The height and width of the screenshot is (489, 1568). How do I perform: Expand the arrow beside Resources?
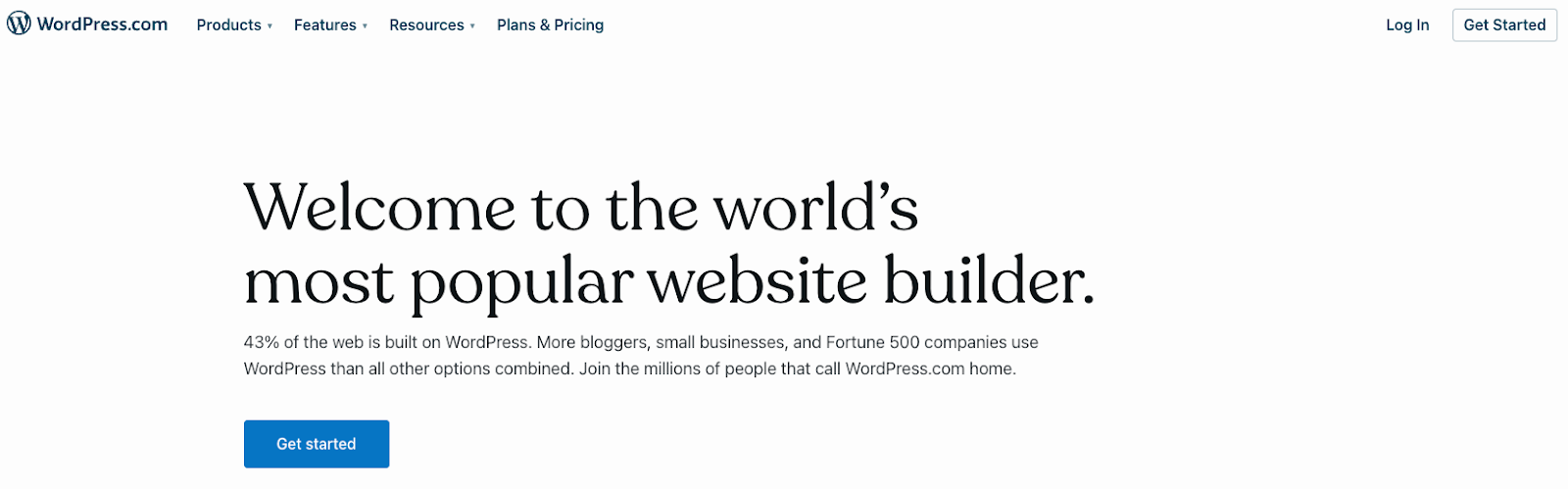(x=472, y=25)
